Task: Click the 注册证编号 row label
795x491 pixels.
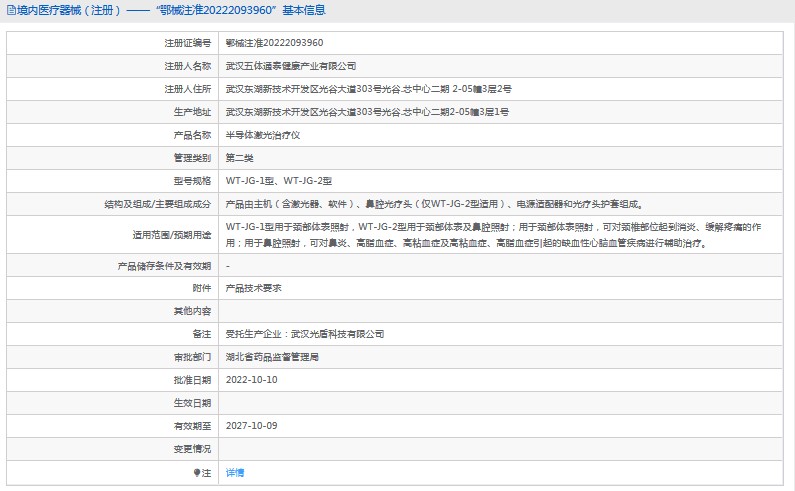Action: tap(188, 43)
